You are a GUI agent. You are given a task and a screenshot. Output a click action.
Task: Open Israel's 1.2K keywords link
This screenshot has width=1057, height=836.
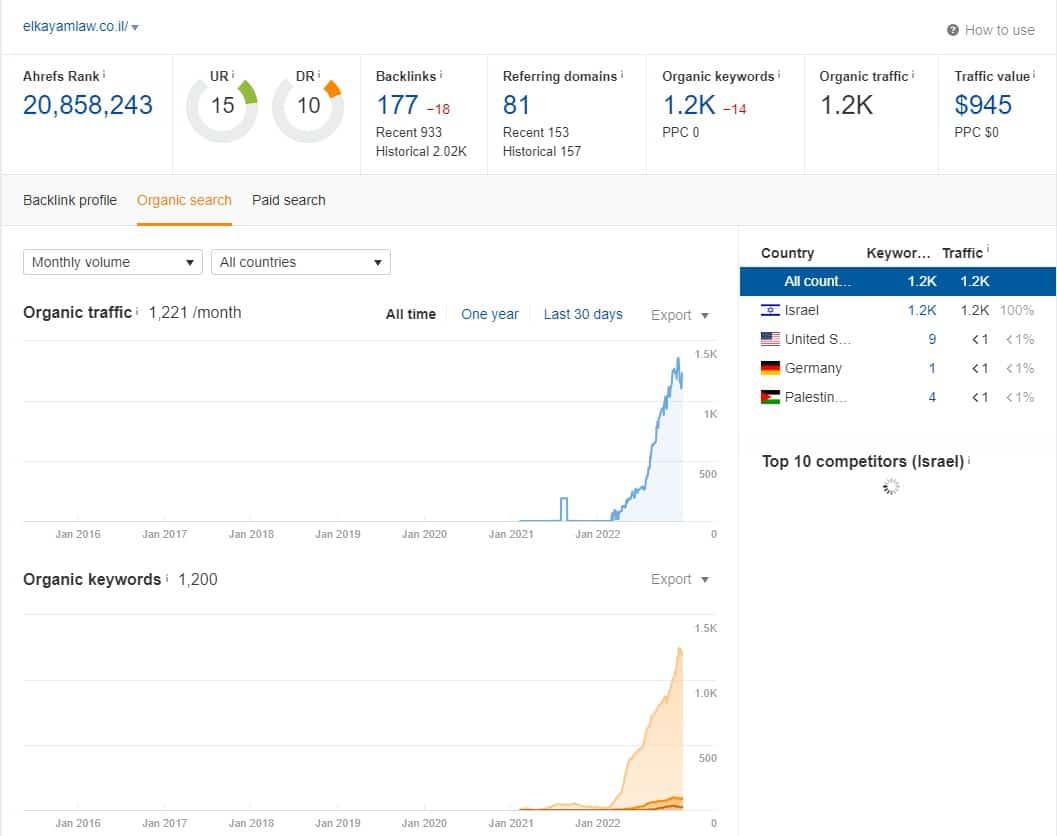922,310
